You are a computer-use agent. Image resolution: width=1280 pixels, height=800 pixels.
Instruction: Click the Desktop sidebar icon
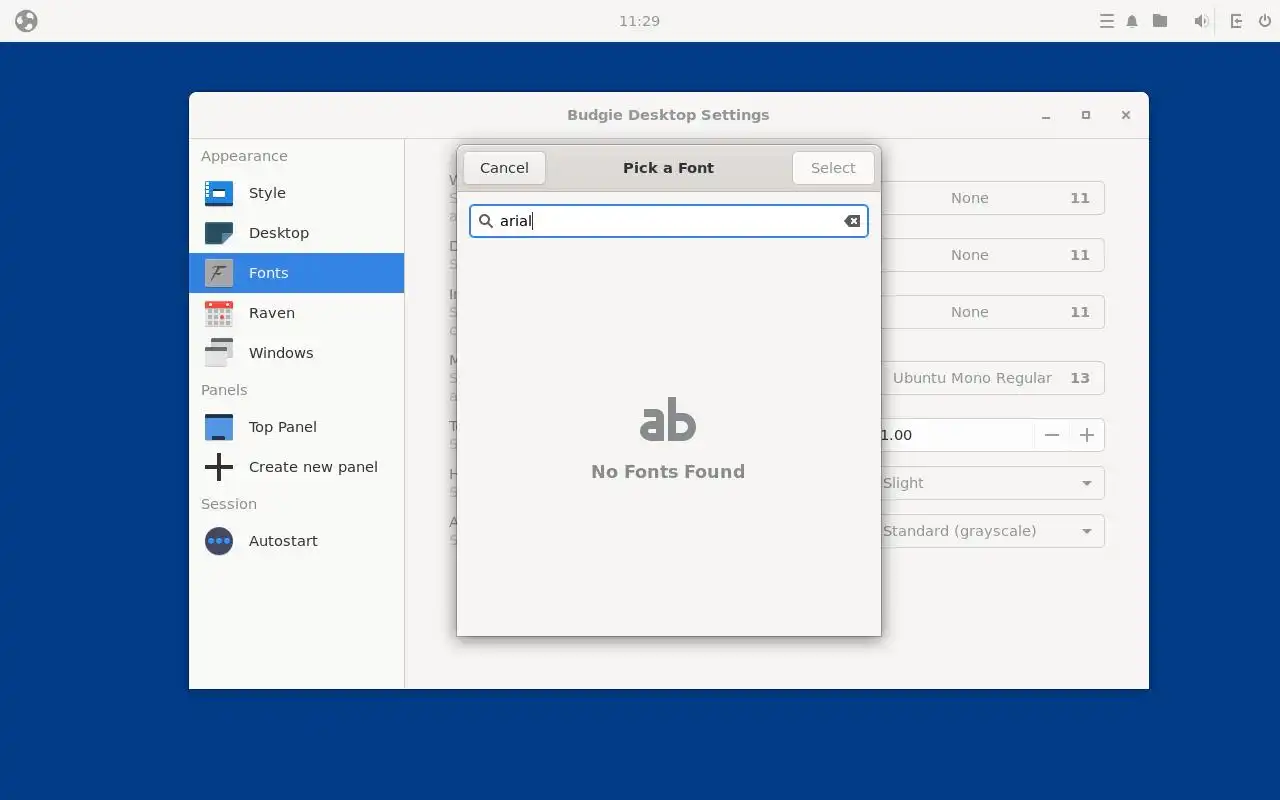pyautogui.click(x=219, y=233)
